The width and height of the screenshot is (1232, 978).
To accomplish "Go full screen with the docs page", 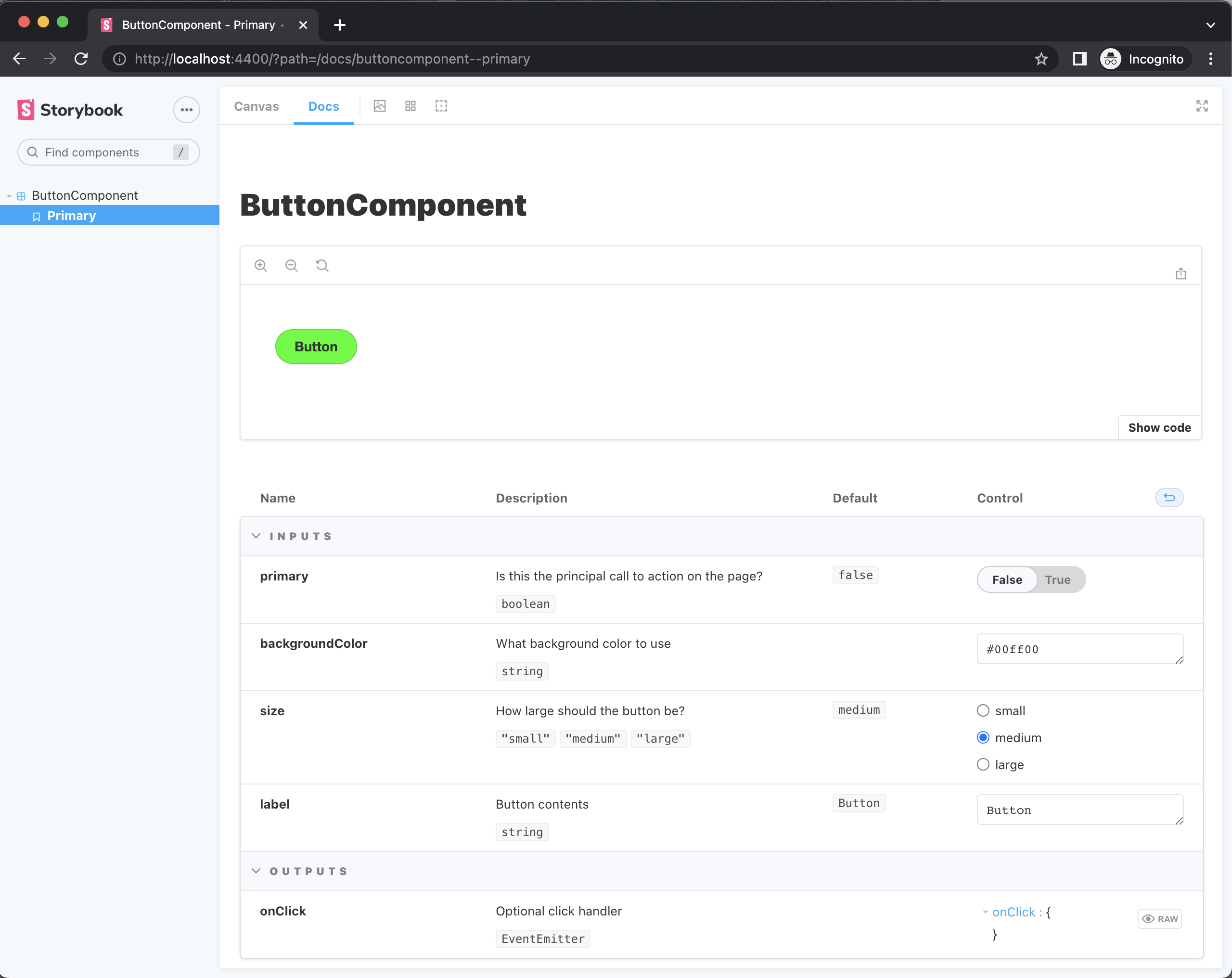I will [1202, 106].
